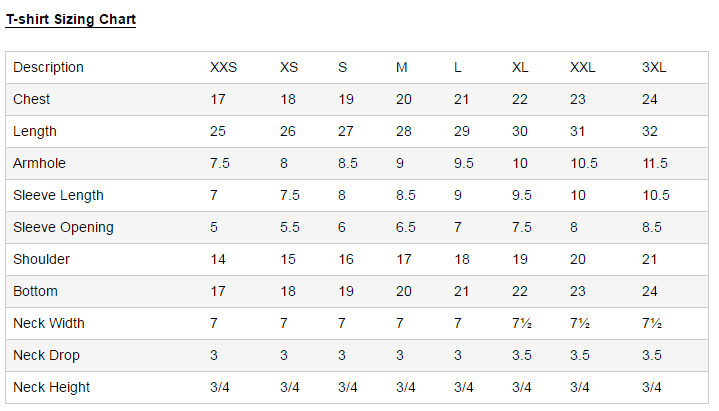Click the Length row label

[34, 131]
